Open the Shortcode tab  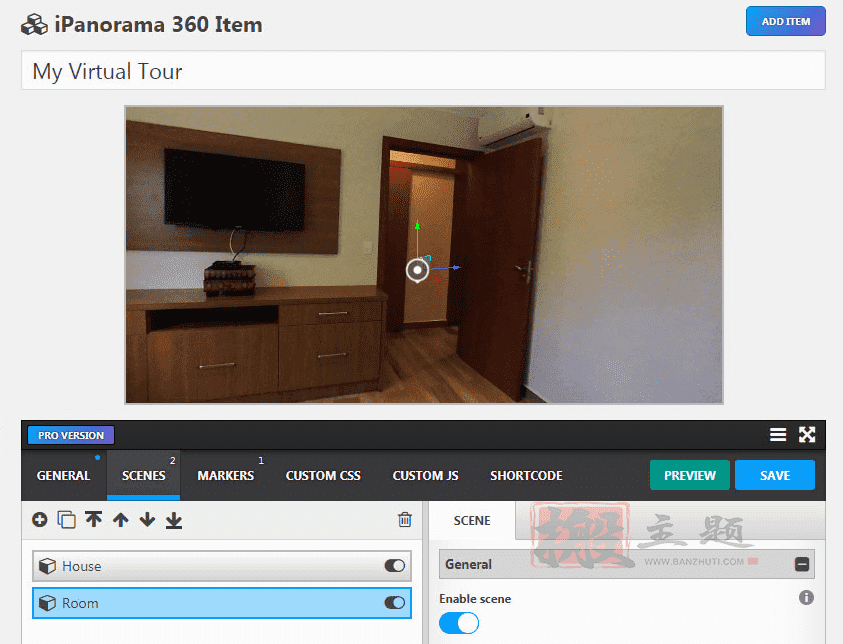tap(526, 475)
